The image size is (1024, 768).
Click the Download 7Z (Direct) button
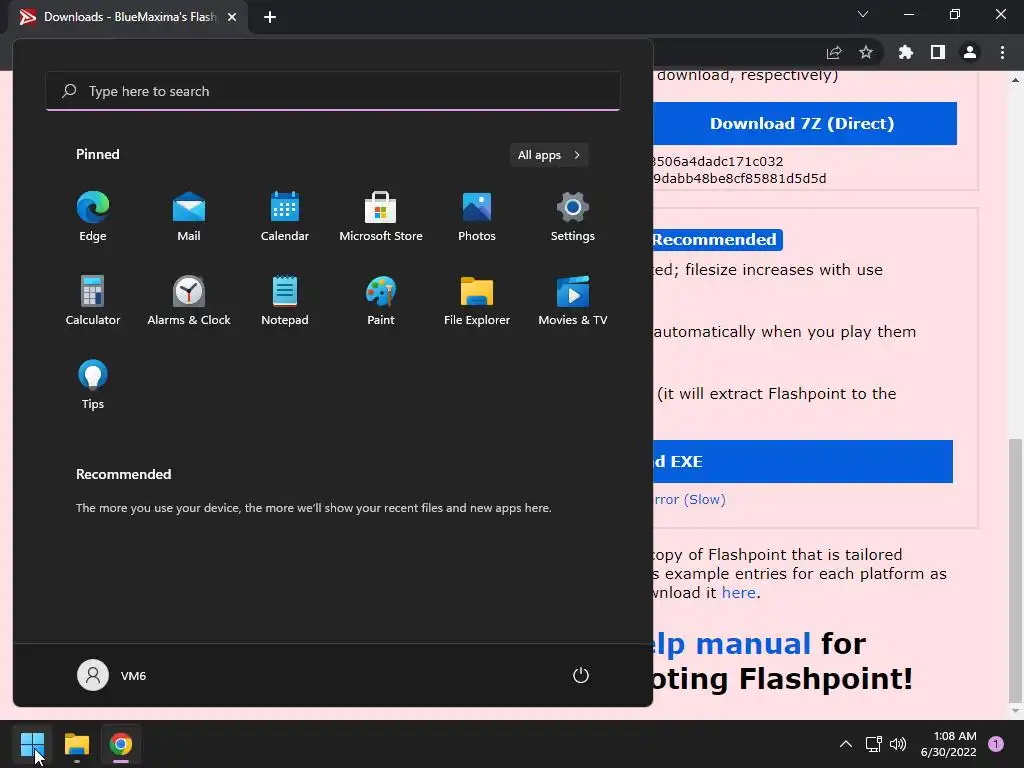(805, 123)
